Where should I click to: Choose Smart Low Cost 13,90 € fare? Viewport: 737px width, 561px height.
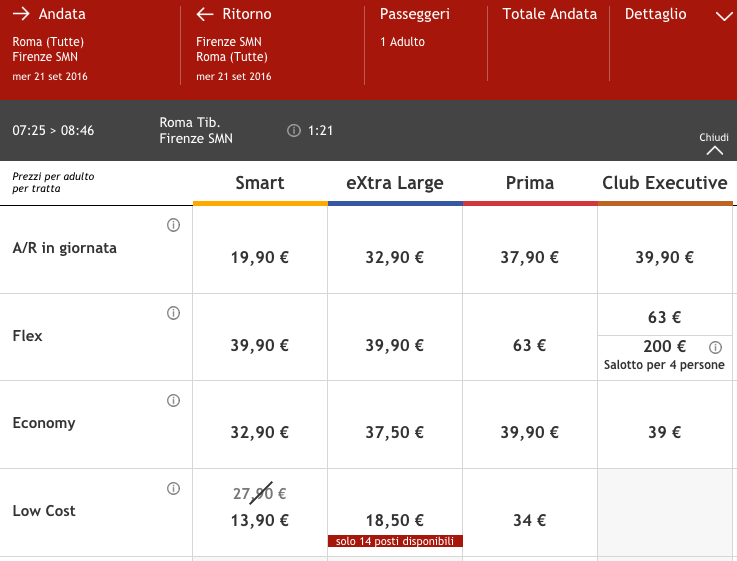[260, 520]
